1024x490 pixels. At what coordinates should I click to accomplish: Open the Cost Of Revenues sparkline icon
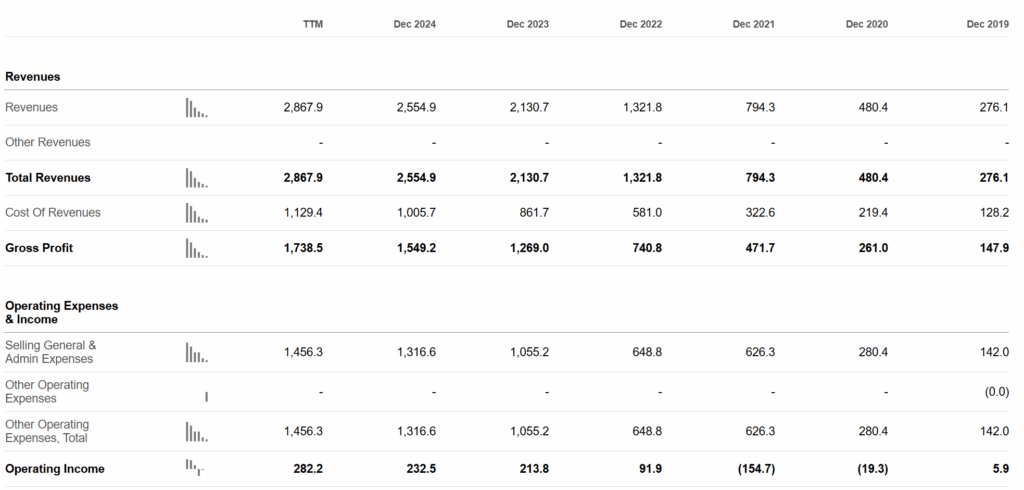(x=197, y=213)
